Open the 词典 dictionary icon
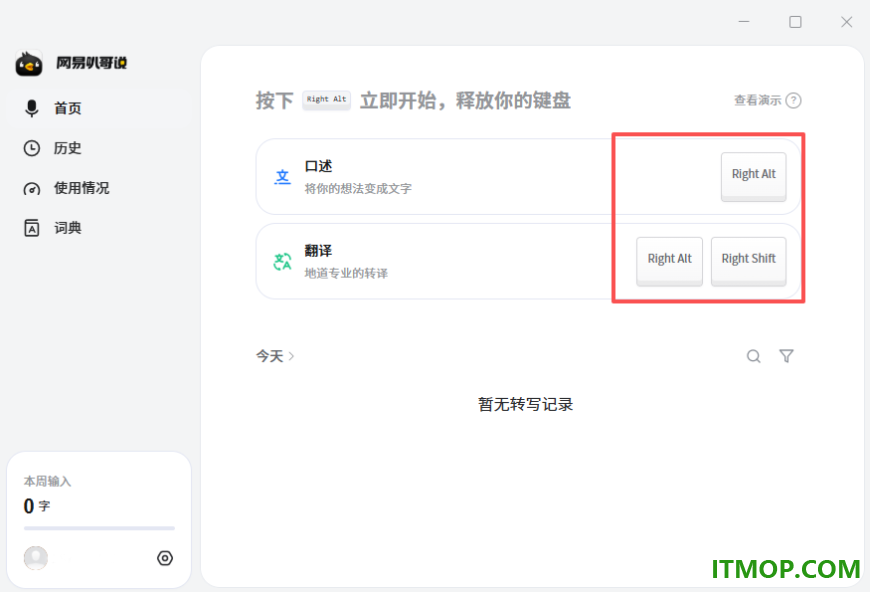Screen dimensions: 870x592 [32, 228]
